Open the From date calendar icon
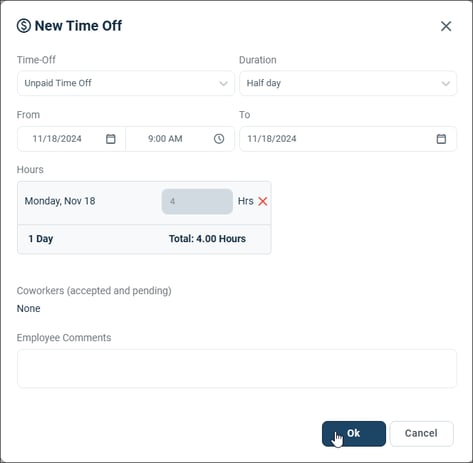The width and height of the screenshot is (473, 463). point(111,139)
